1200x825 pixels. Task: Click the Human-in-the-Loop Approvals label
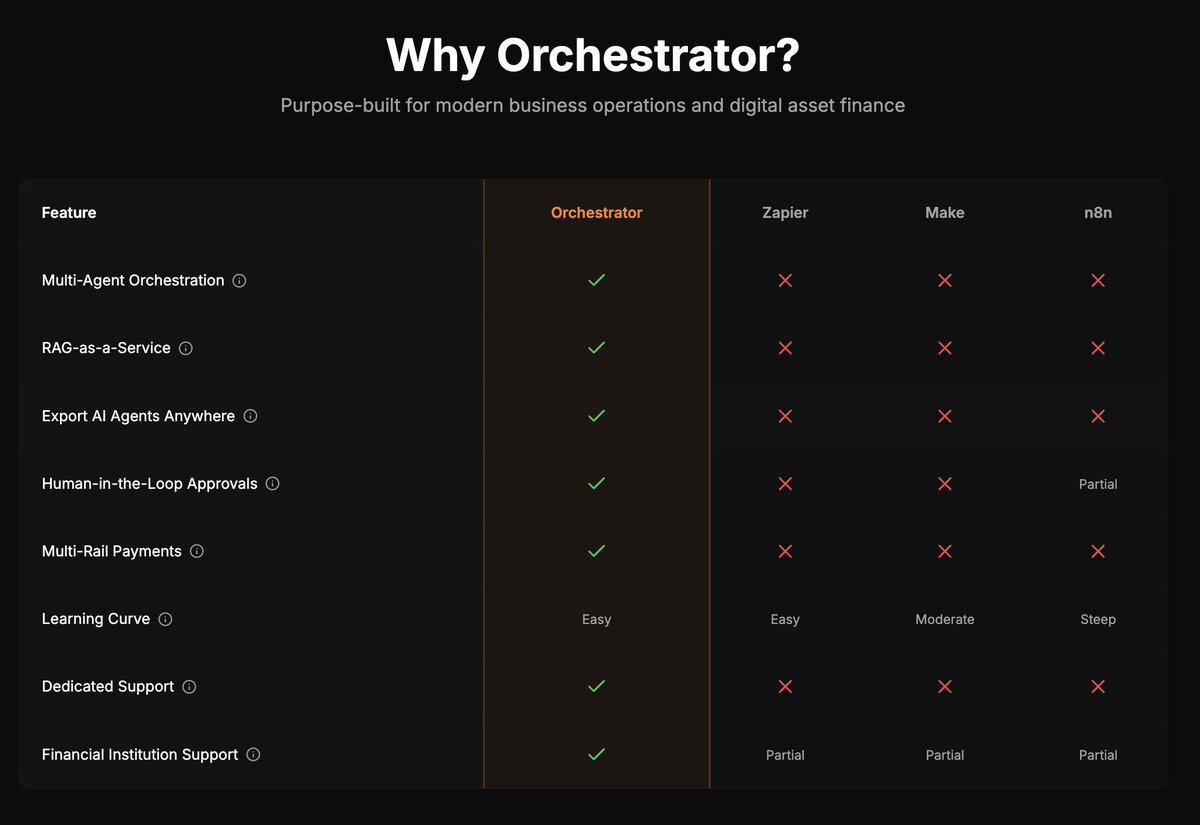coord(150,484)
